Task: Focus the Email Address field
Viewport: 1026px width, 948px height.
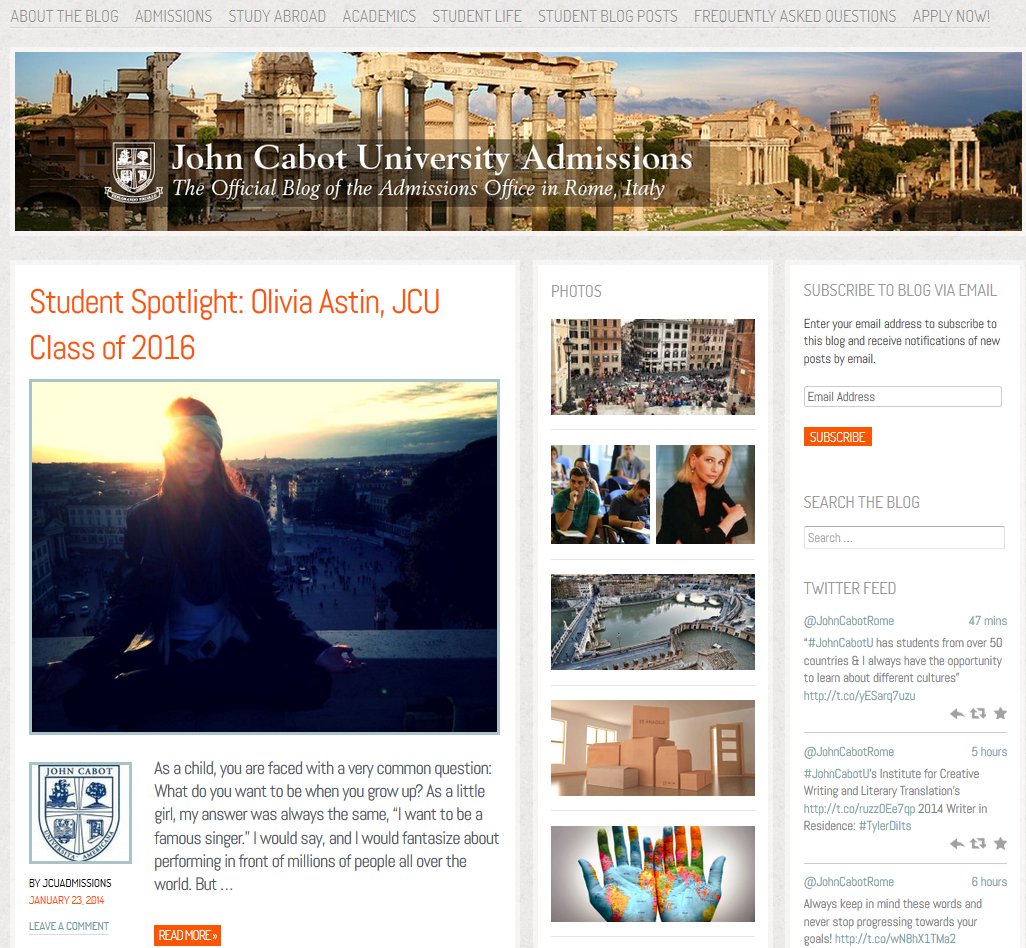Action: (902, 396)
